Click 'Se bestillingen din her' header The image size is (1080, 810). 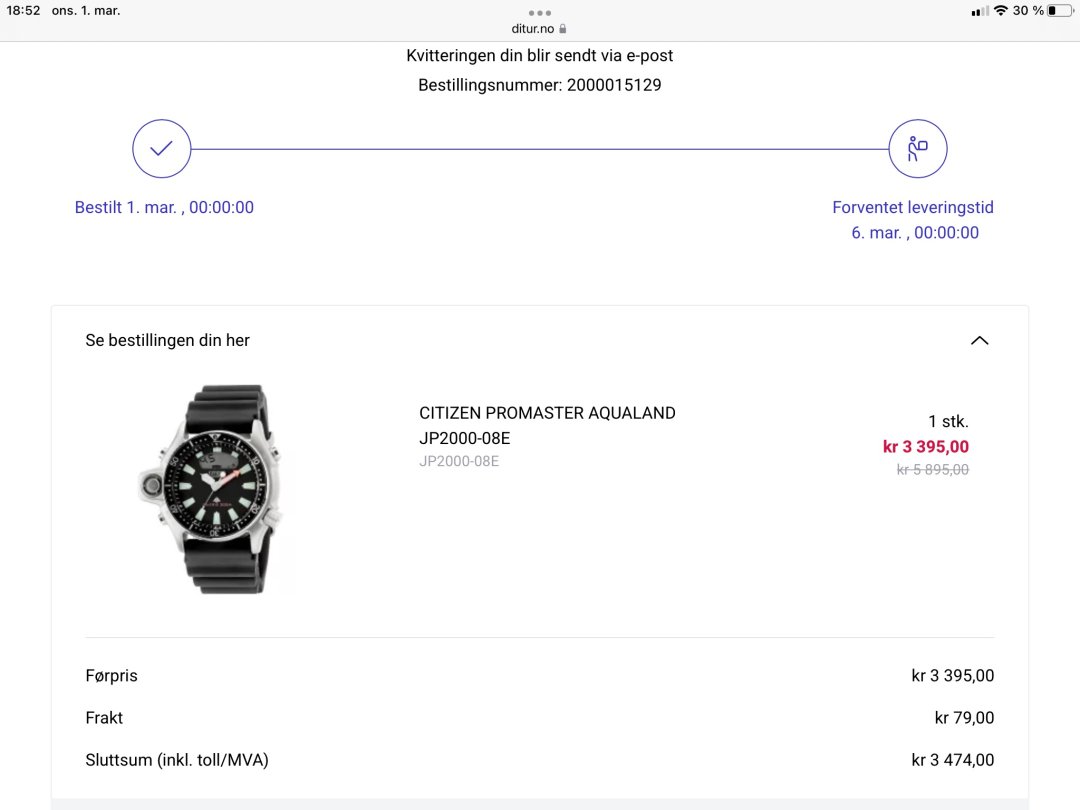tap(168, 340)
